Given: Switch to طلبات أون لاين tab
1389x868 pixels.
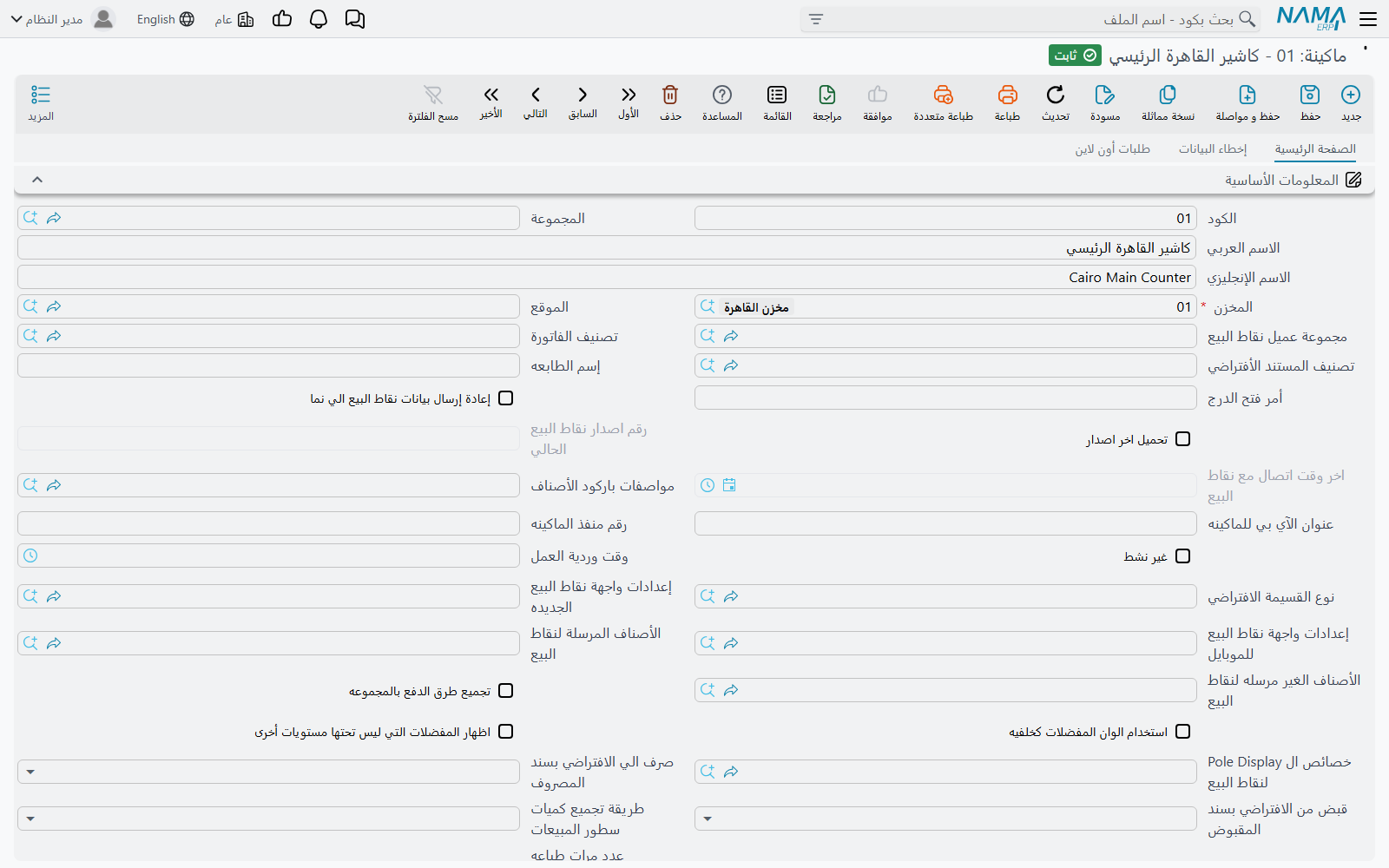Looking at the screenshot, I should pos(1112,149).
